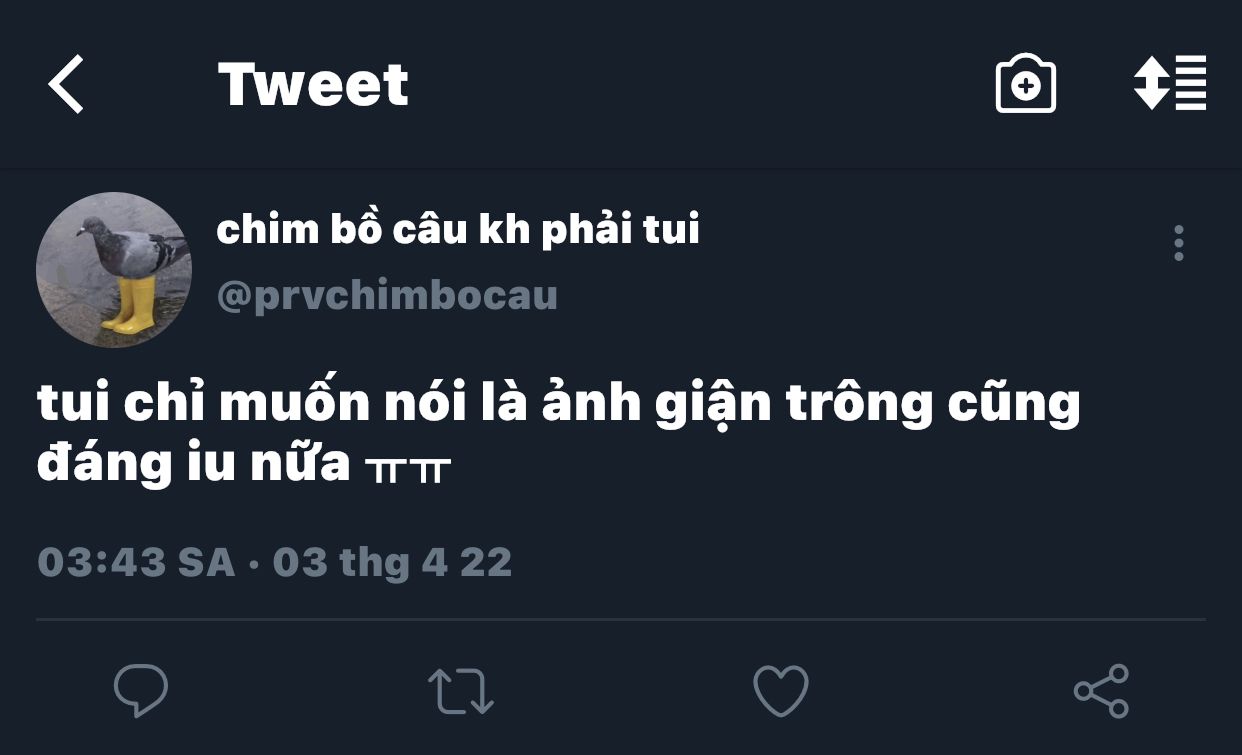Select the tweet text starting tui chỉ muốn

click(559, 434)
